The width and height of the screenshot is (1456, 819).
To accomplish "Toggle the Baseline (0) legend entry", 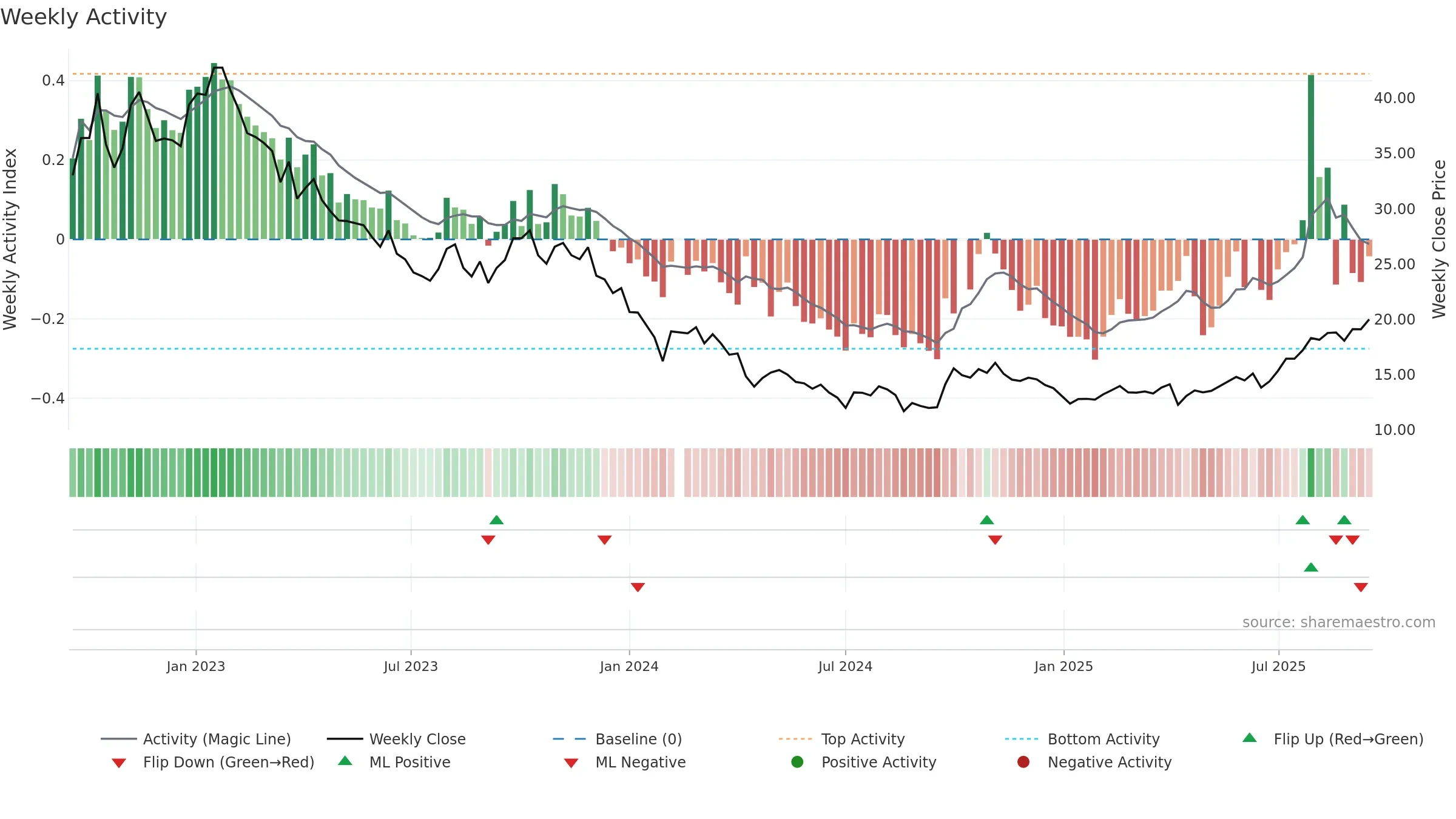I will [618, 739].
